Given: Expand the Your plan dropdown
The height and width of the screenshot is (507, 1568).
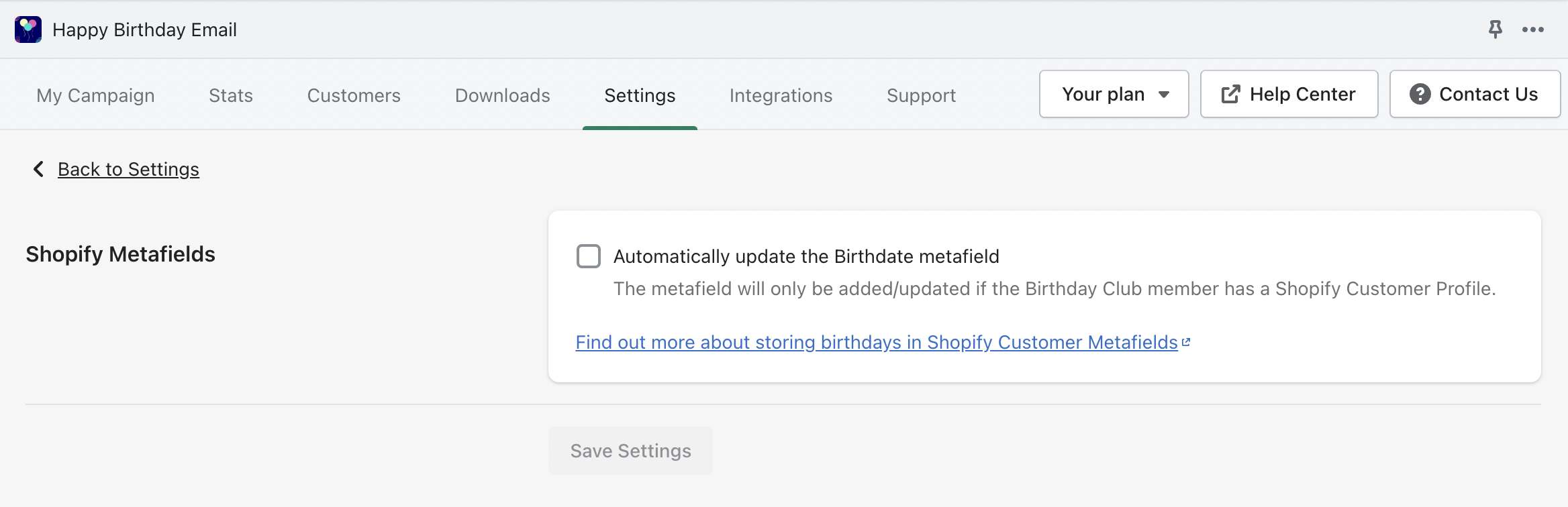Looking at the screenshot, I should (1114, 95).
